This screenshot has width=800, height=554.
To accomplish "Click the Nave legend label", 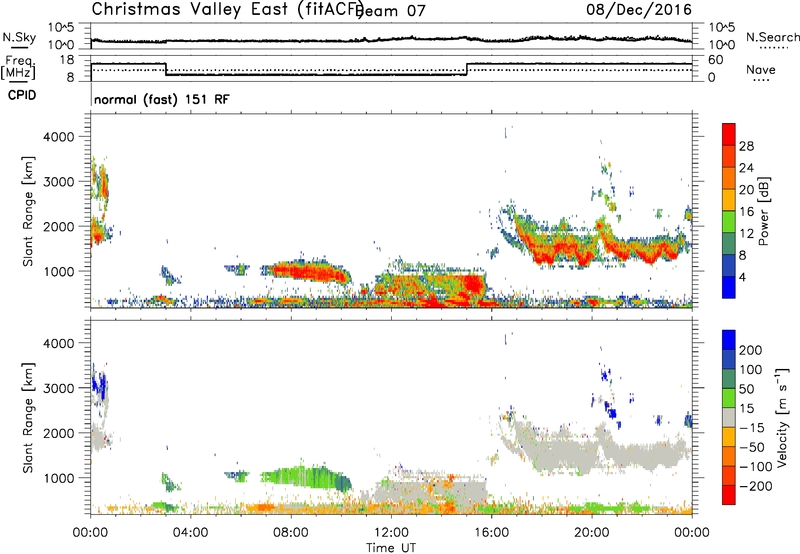I will (x=761, y=70).
